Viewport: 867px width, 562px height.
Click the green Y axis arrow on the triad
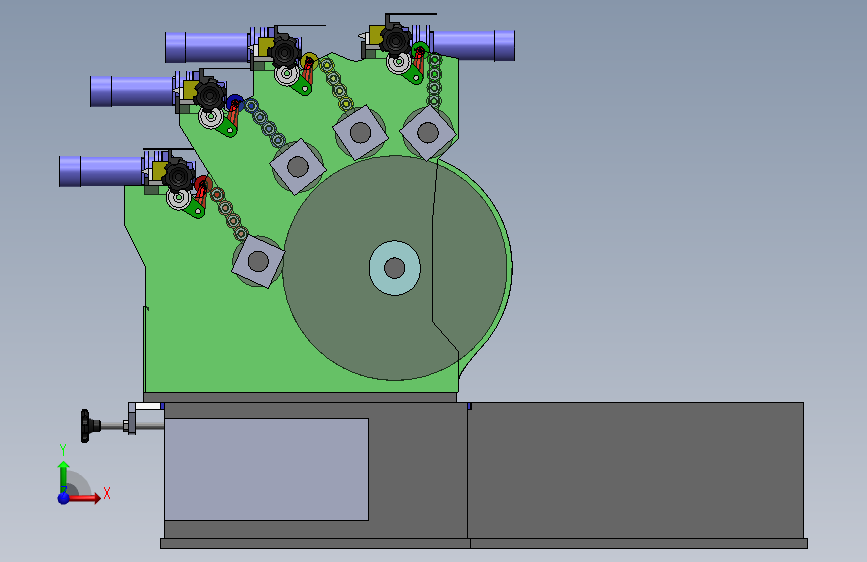[64, 476]
